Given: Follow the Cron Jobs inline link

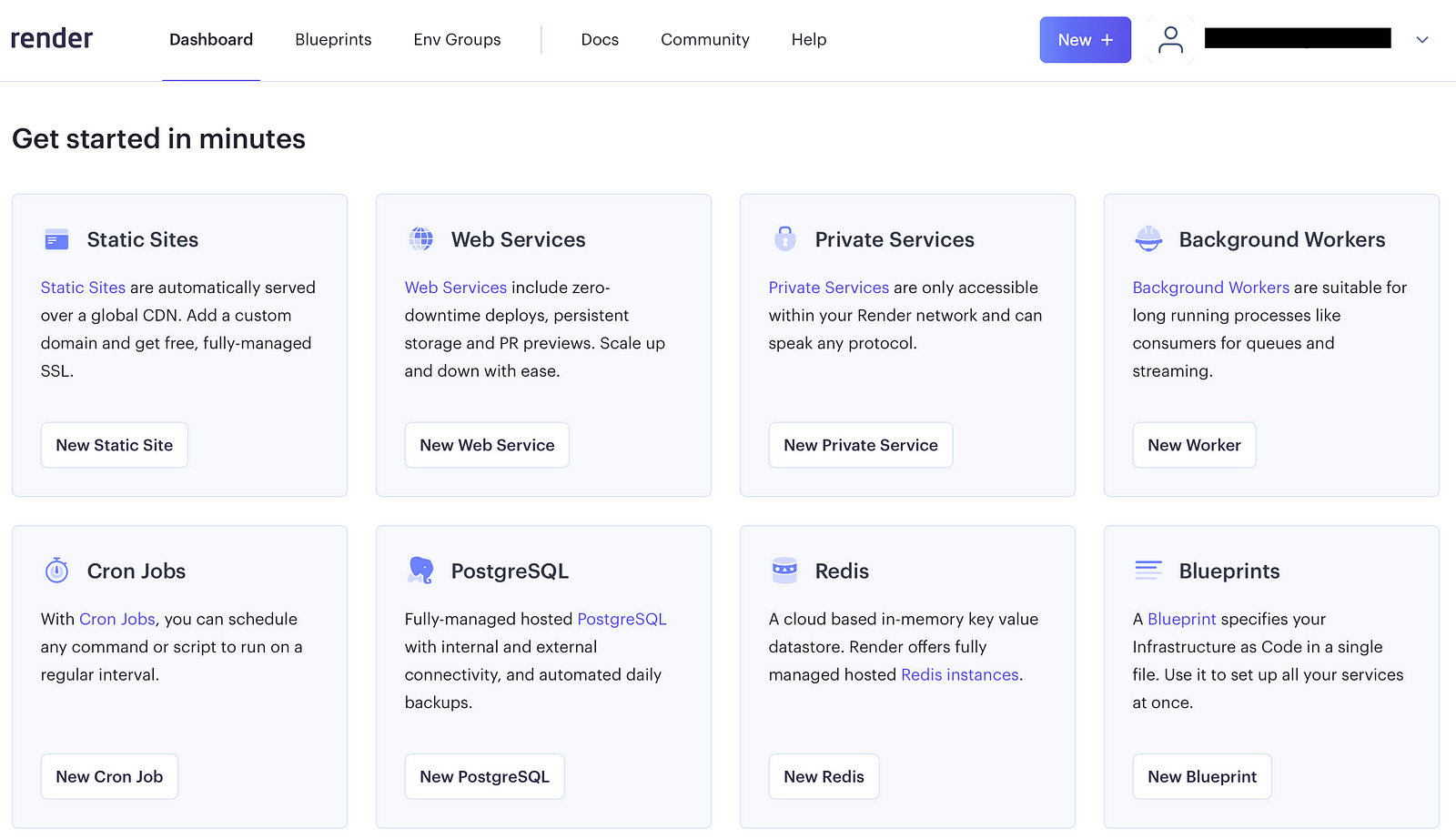Looking at the screenshot, I should point(117,619).
